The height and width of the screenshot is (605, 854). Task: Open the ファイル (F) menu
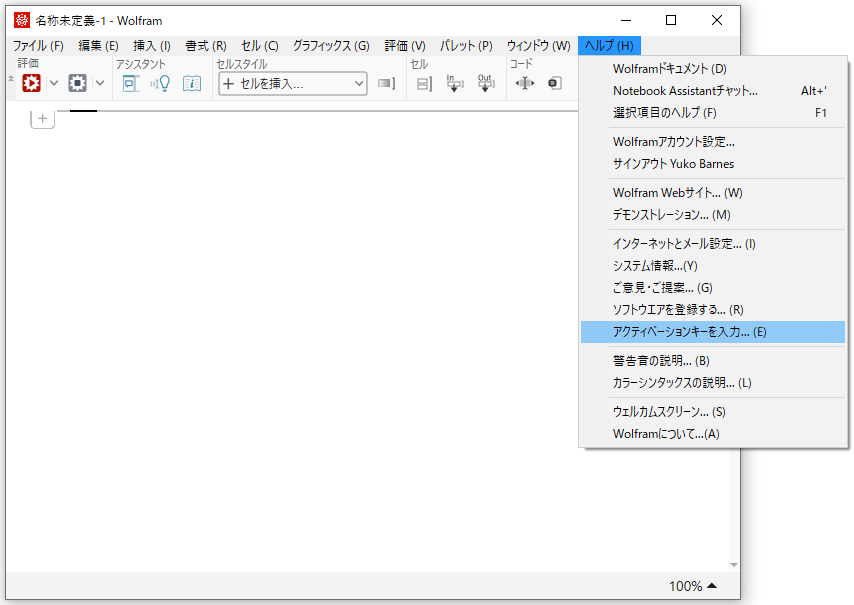pyautogui.click(x=38, y=46)
